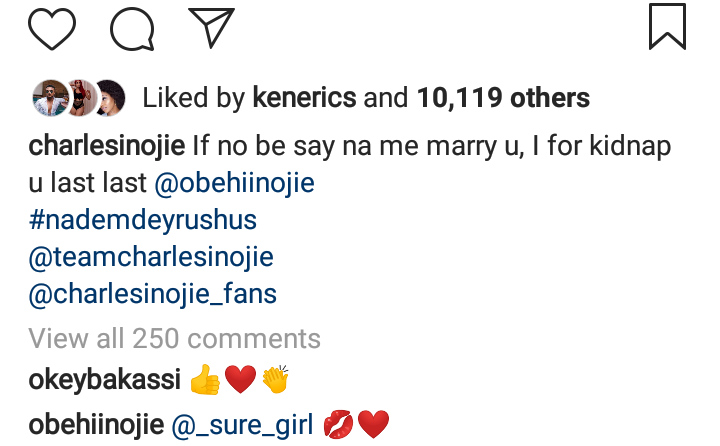This screenshot has height=446, width=720.
Task: Expand View all 250 comments
Action: (x=174, y=338)
